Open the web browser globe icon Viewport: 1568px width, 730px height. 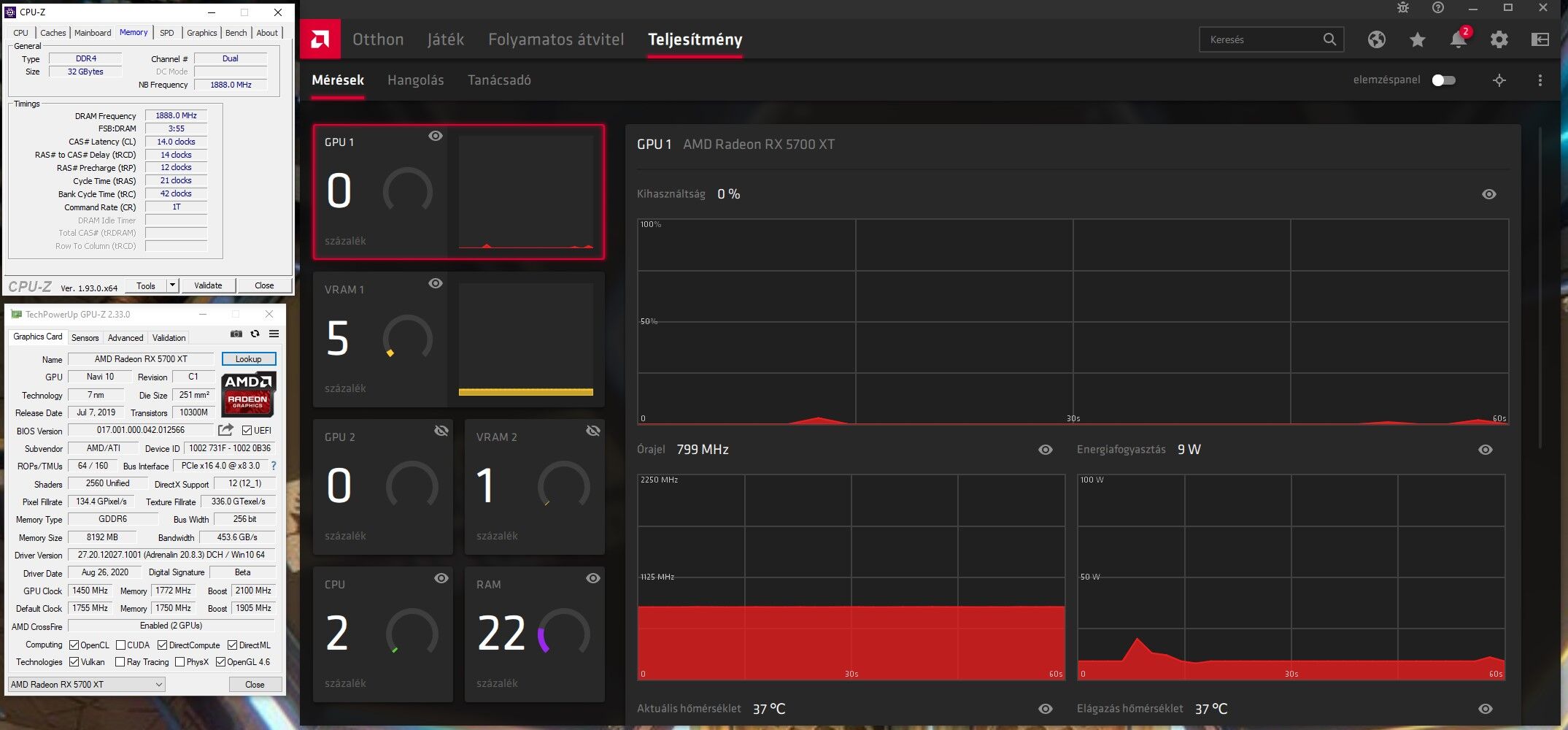(1376, 39)
